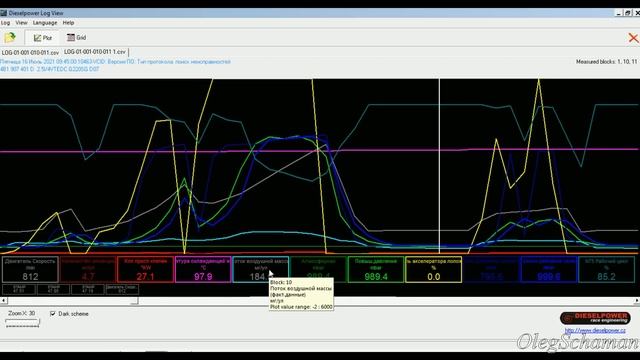
Task: Minimize the Dieselpower Log View window
Action: tap(619, 13)
